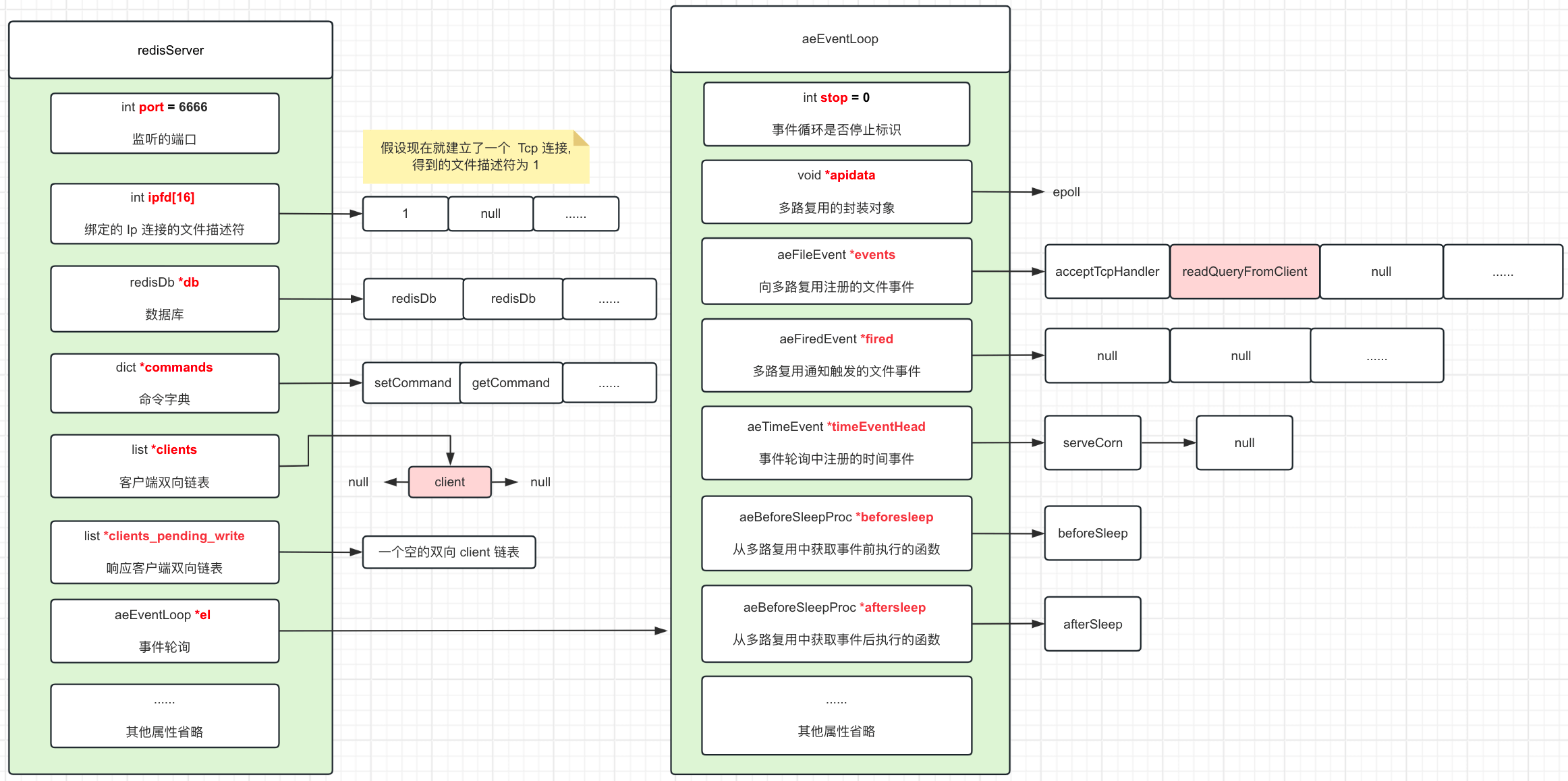The width and height of the screenshot is (1568, 781).
Task: Select the setCommand cell
Action: click(x=412, y=383)
